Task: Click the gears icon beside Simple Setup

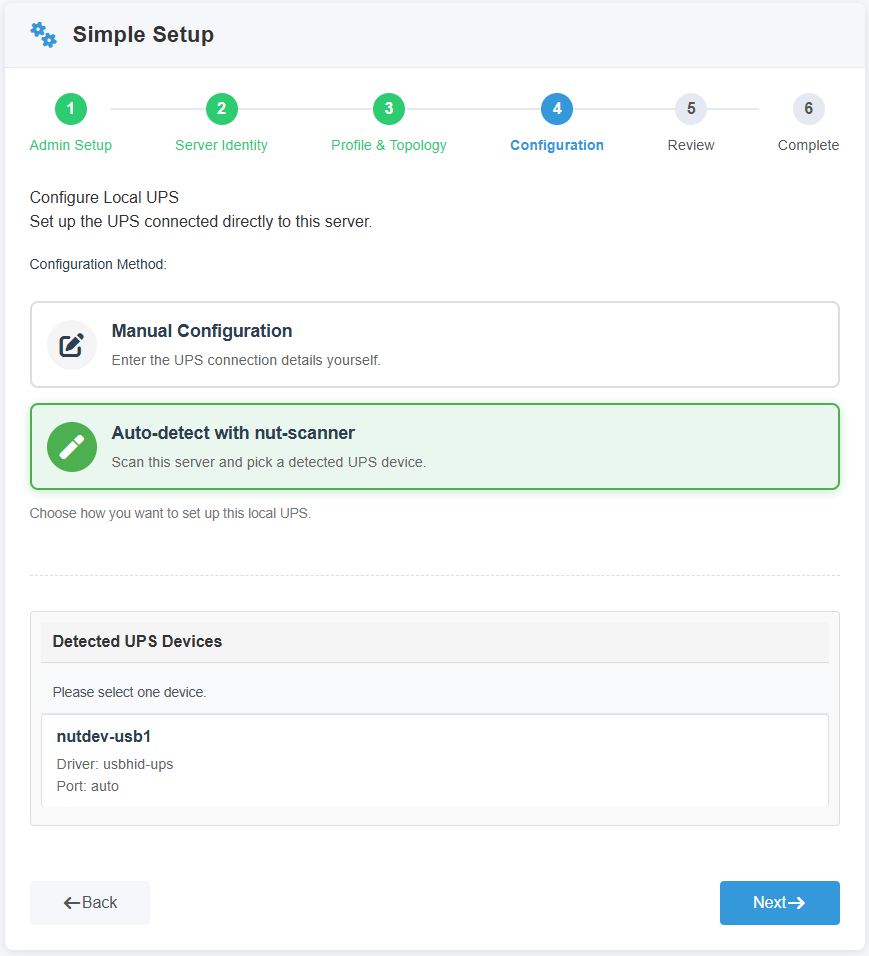Action: coord(43,35)
